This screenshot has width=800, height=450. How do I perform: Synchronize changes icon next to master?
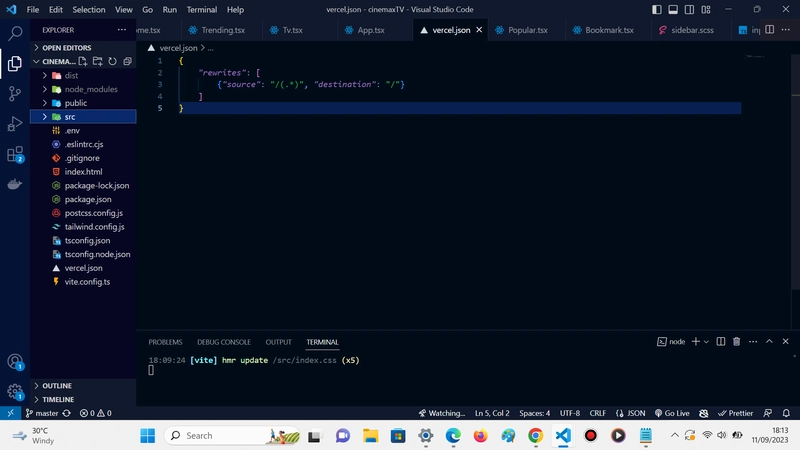pyautogui.click(x=66, y=413)
